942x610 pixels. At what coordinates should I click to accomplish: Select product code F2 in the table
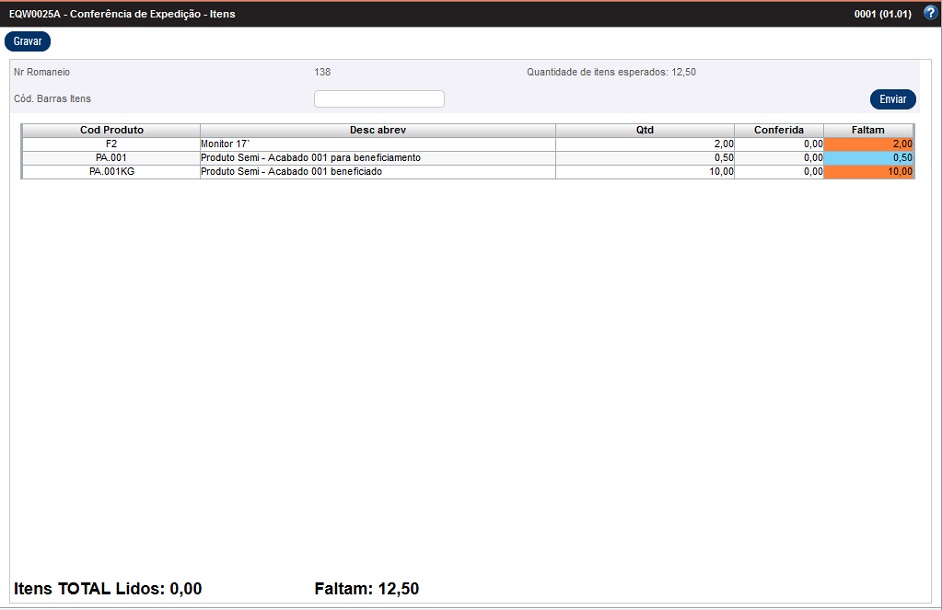pos(111,144)
